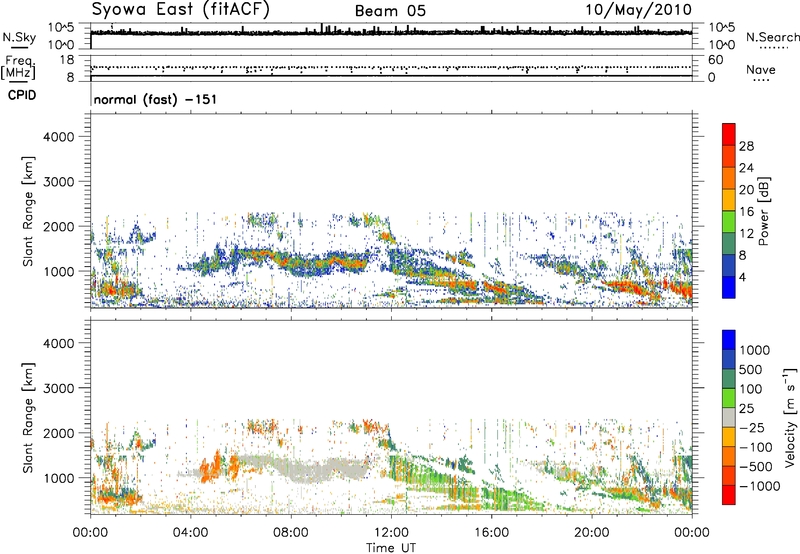Click the 08:00 time tick label
This screenshot has width=800, height=554.
coord(291,533)
